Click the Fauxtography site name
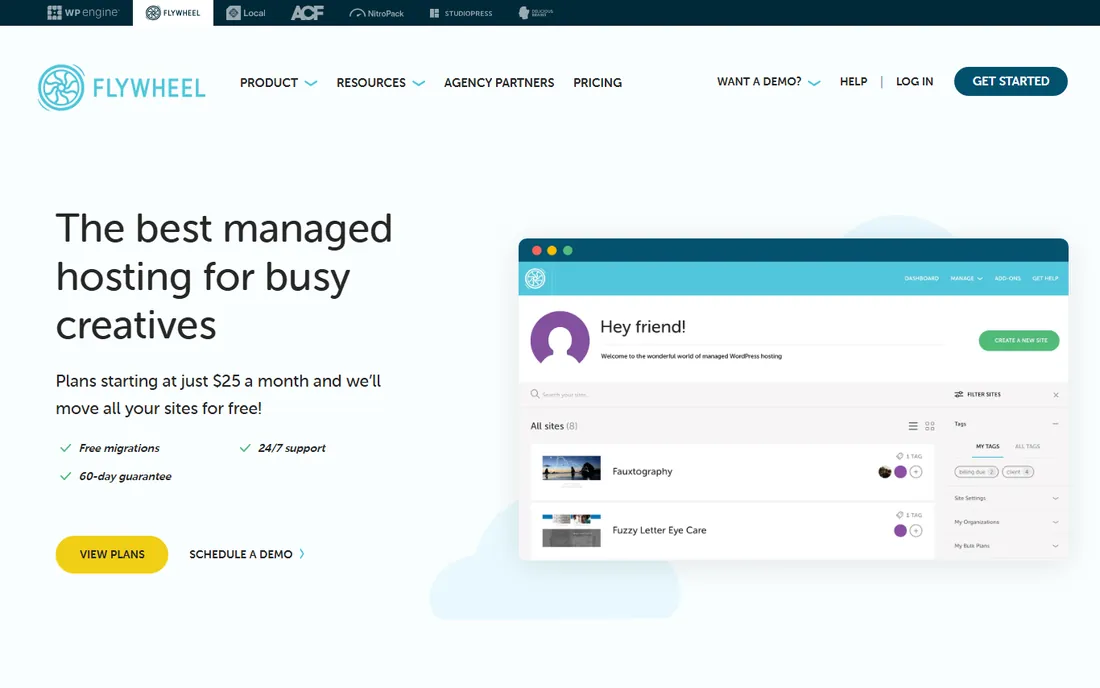 pos(642,471)
